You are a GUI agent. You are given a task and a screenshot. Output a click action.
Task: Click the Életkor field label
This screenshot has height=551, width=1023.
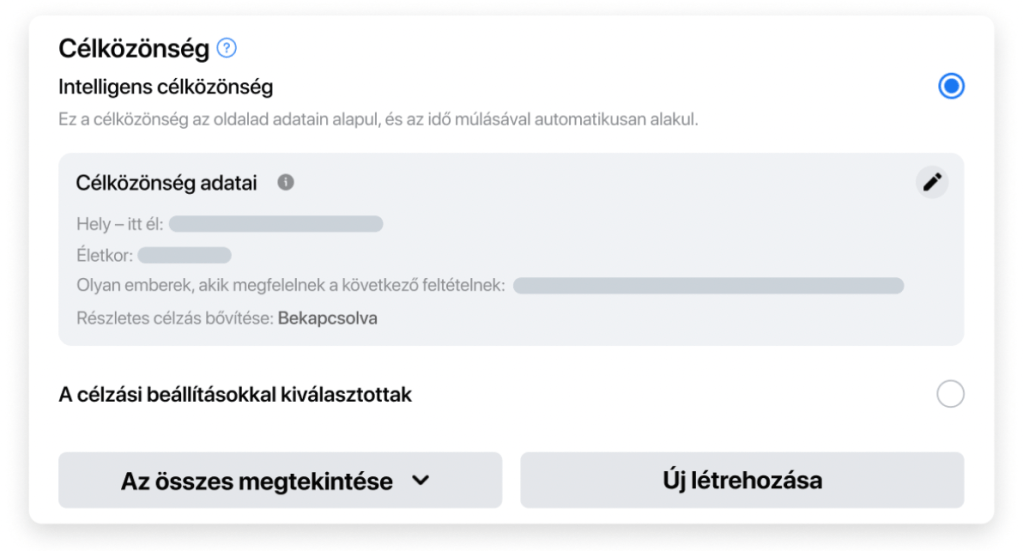104,255
